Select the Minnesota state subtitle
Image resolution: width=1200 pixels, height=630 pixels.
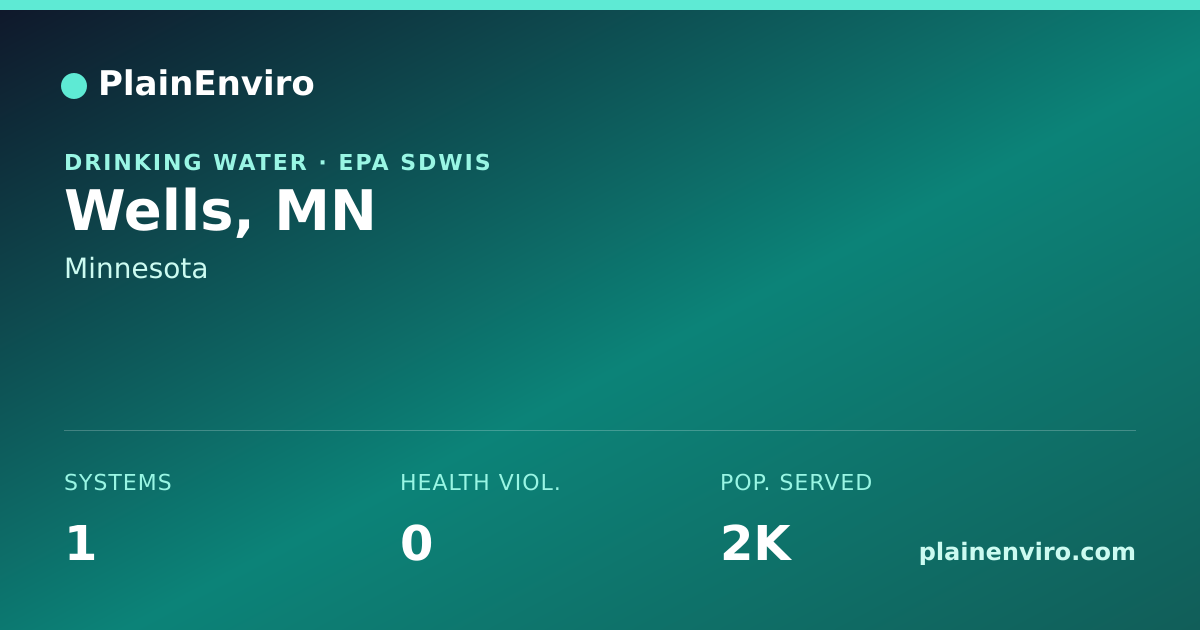tap(136, 268)
